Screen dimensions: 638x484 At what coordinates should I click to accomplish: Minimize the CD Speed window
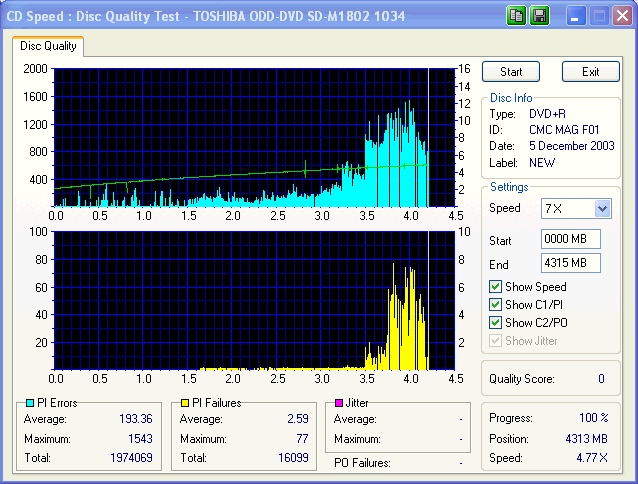(577, 16)
